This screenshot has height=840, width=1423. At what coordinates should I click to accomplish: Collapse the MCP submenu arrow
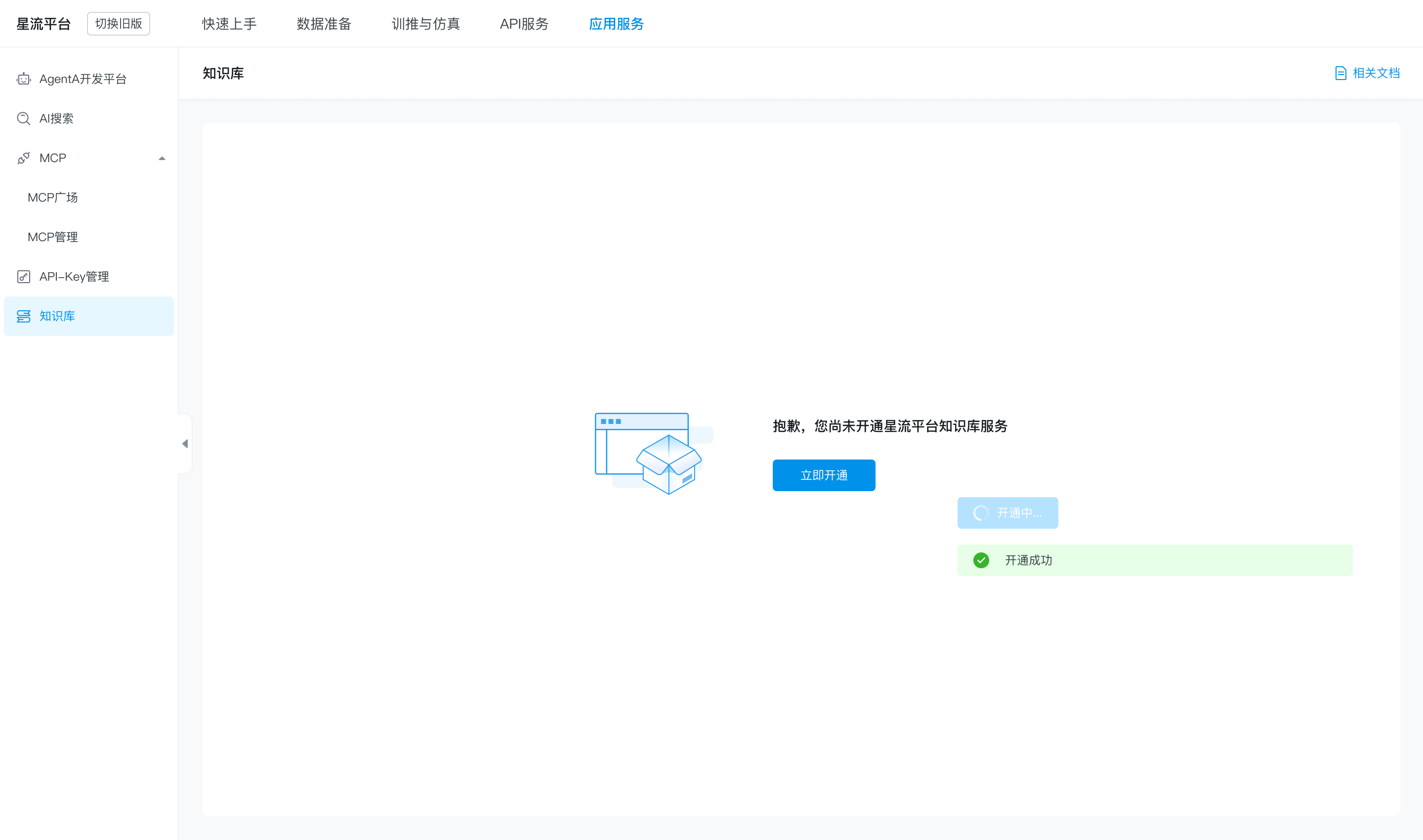[162, 159]
